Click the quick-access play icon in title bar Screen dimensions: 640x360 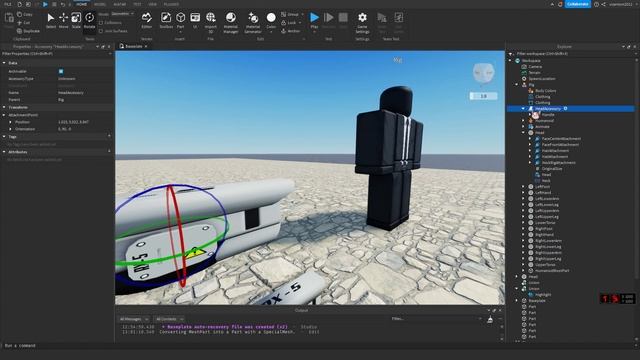point(45,4)
